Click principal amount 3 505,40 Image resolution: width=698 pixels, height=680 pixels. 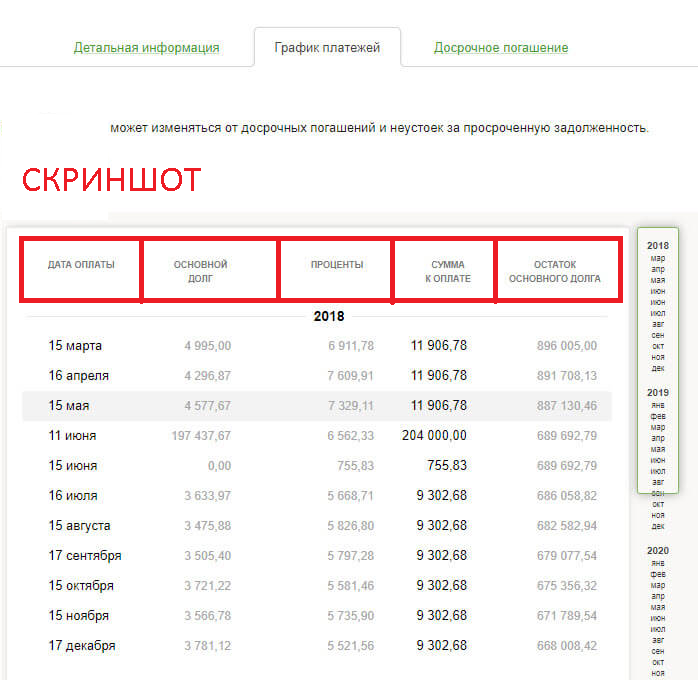point(208,556)
